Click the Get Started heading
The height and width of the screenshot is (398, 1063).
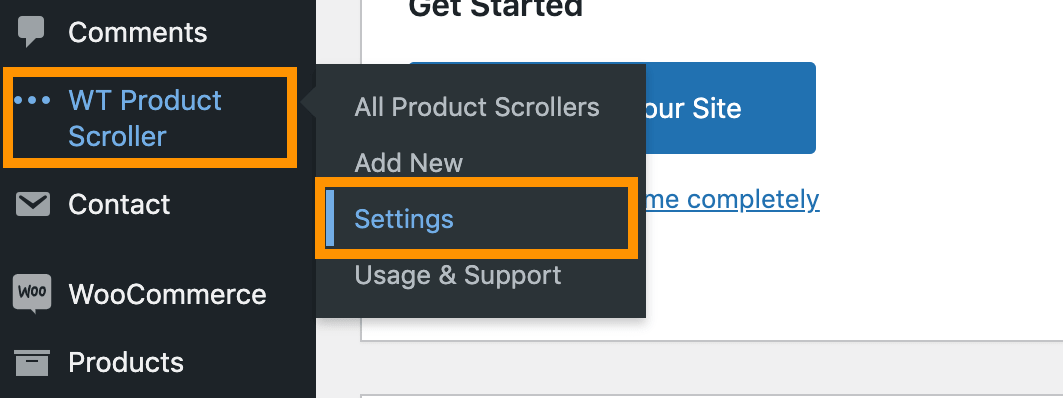(496, 8)
